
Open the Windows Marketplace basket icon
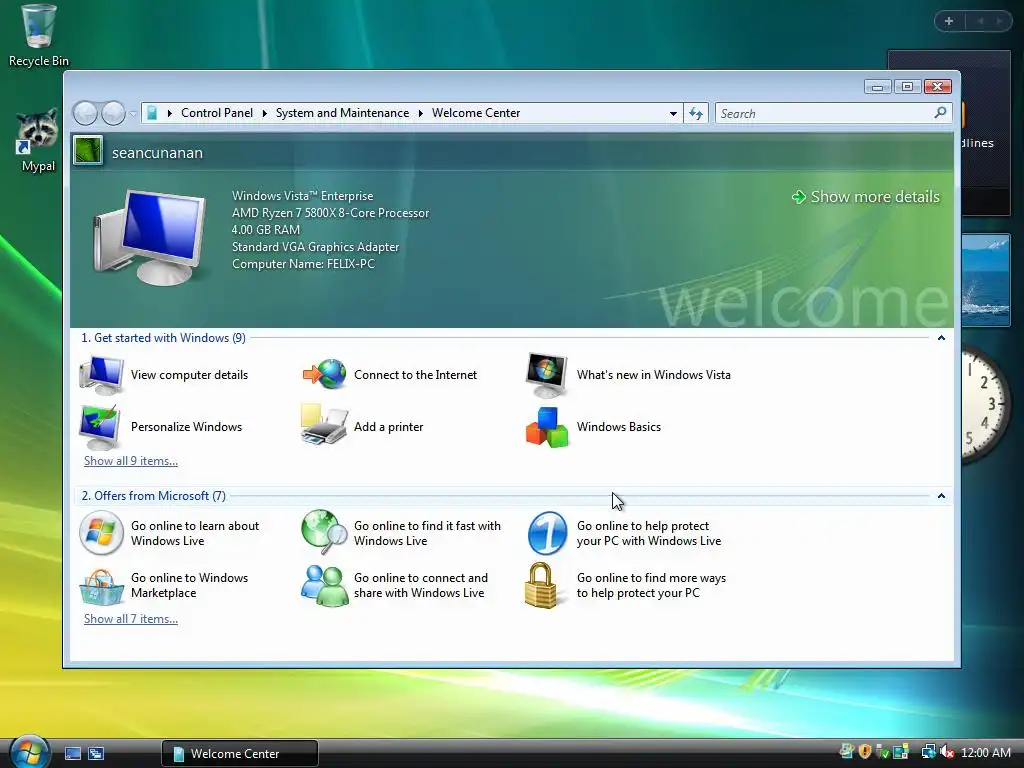click(x=101, y=586)
